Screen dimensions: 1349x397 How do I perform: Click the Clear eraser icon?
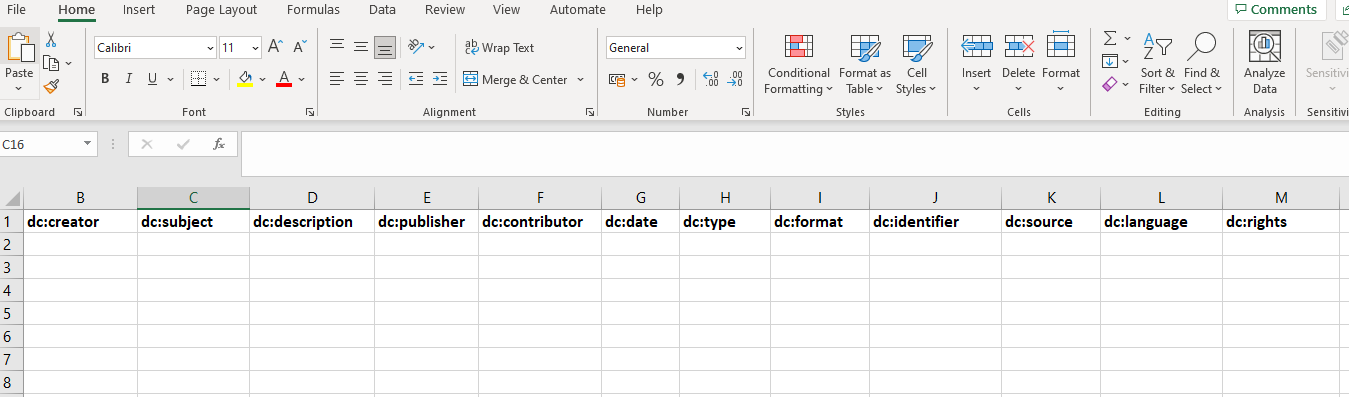click(1110, 85)
